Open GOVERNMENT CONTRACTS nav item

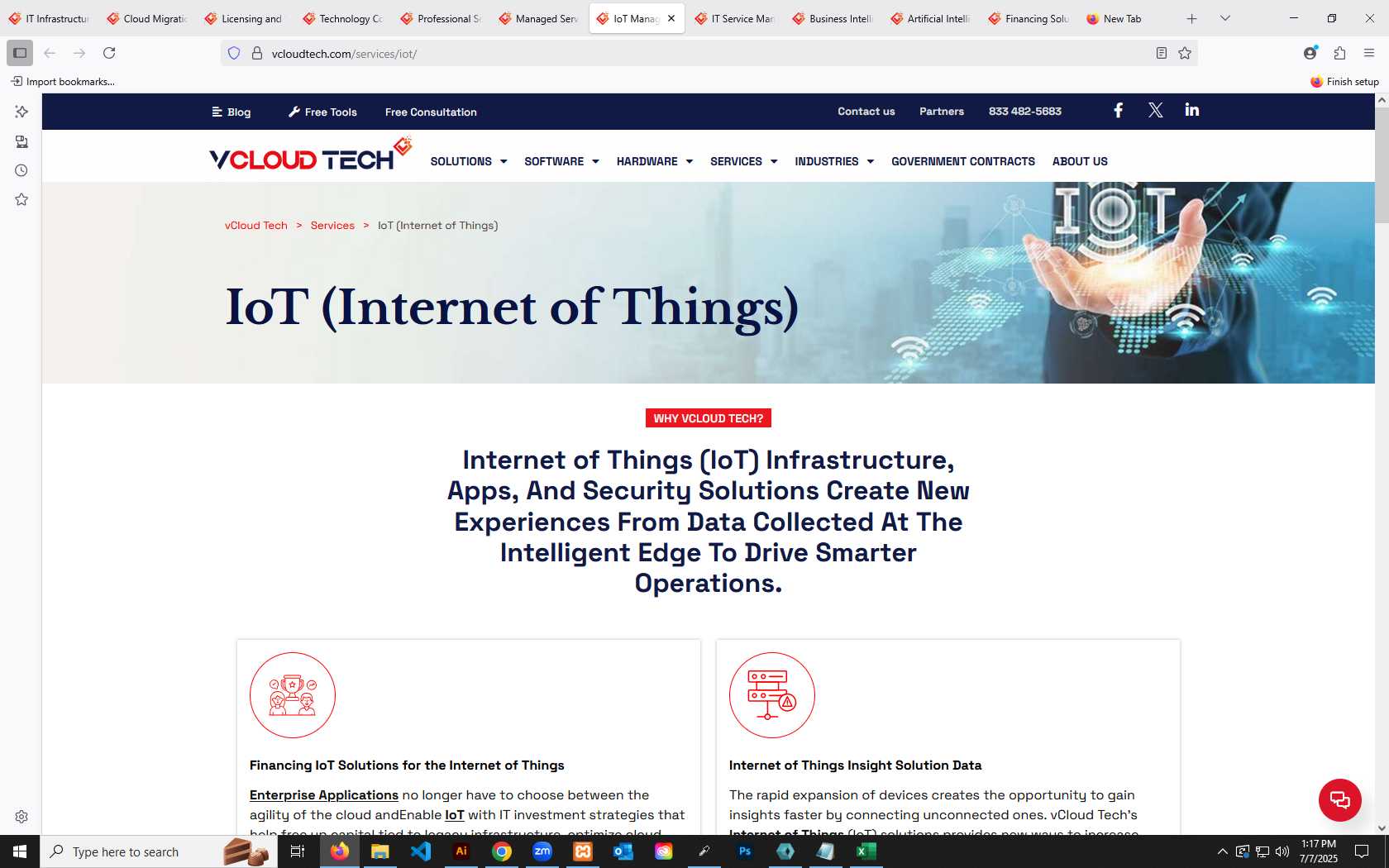[x=962, y=161]
